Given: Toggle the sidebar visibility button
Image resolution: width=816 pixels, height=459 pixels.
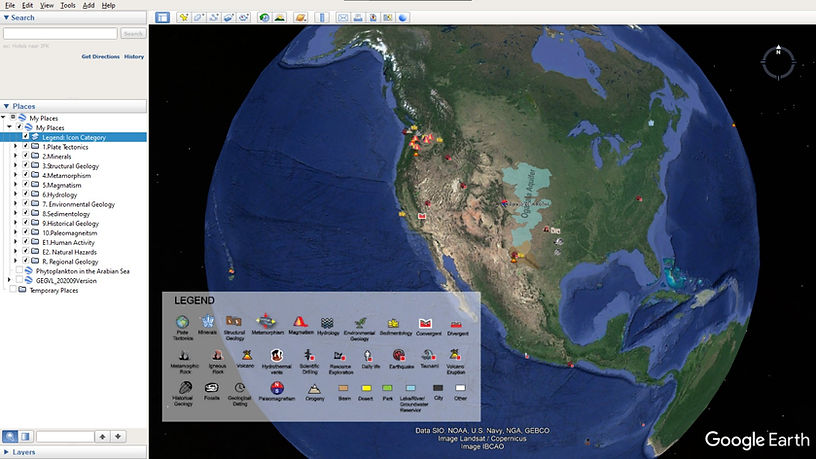Looking at the screenshot, I should tap(162, 17).
